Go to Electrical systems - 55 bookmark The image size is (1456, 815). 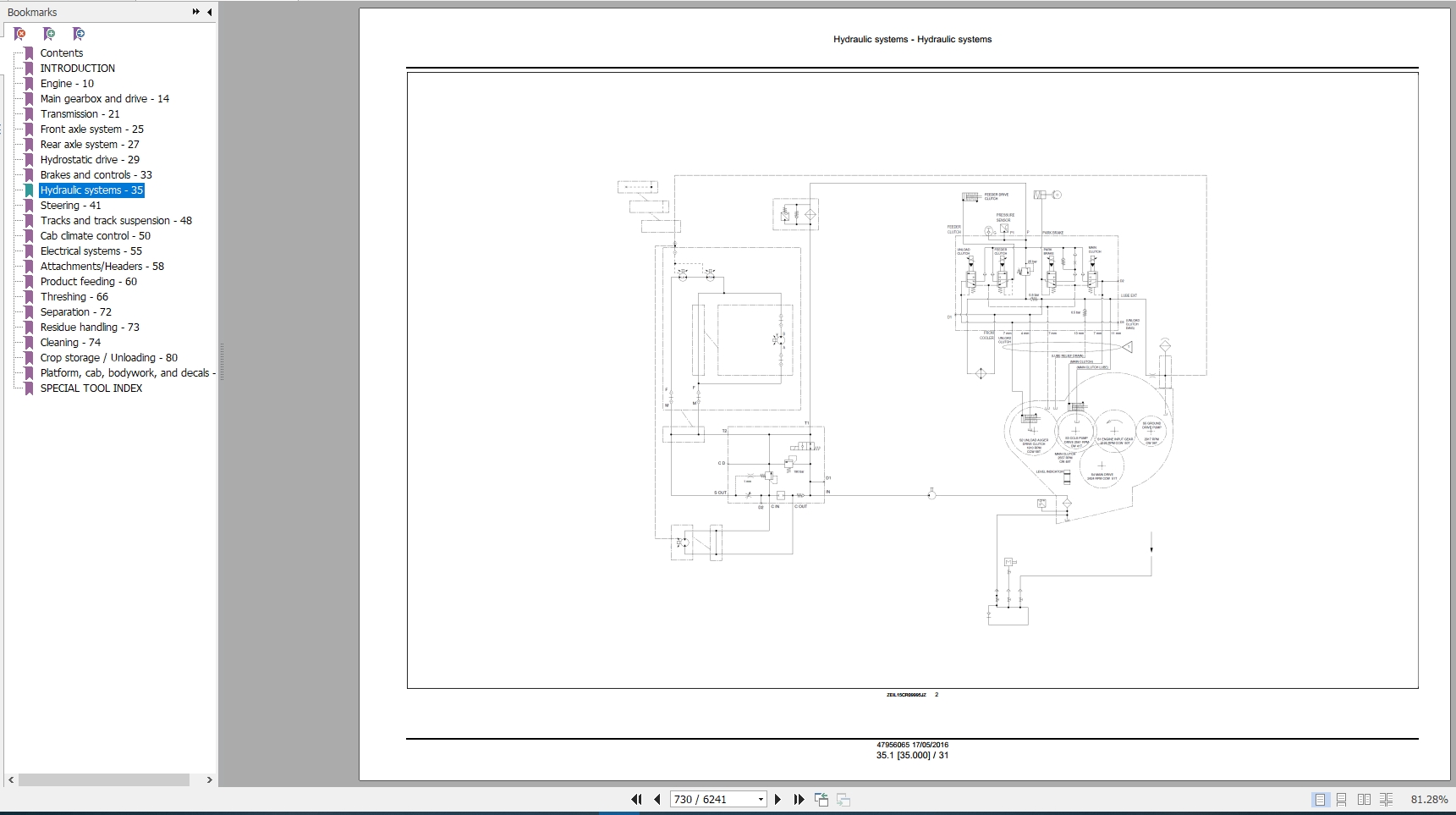click(91, 251)
